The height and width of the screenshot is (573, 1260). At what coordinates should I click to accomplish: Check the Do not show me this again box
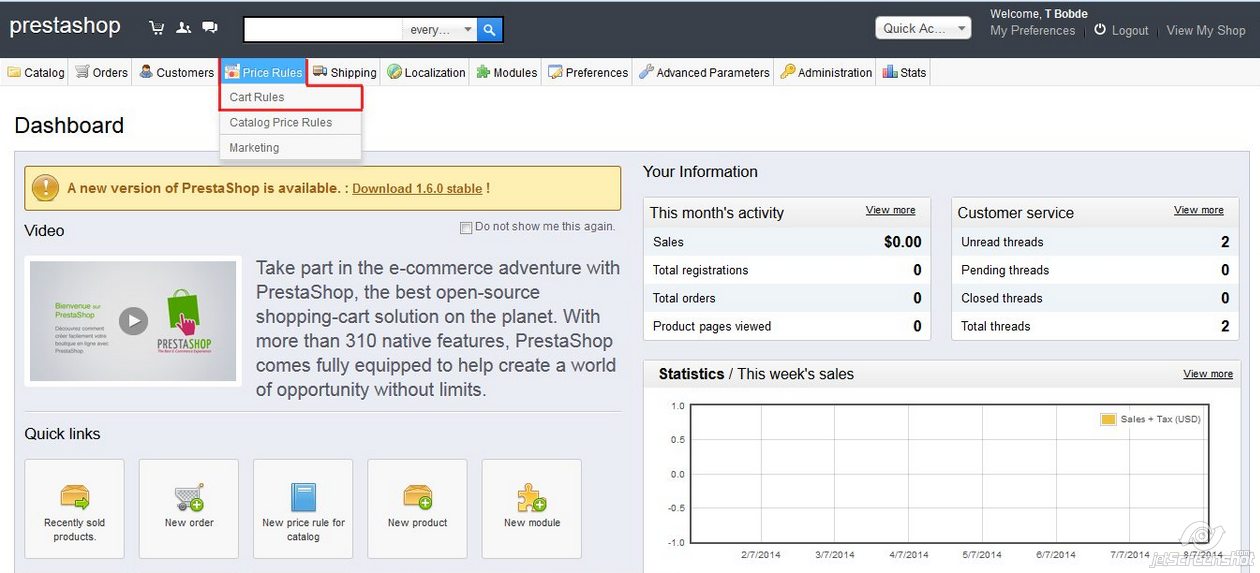pyautogui.click(x=466, y=228)
